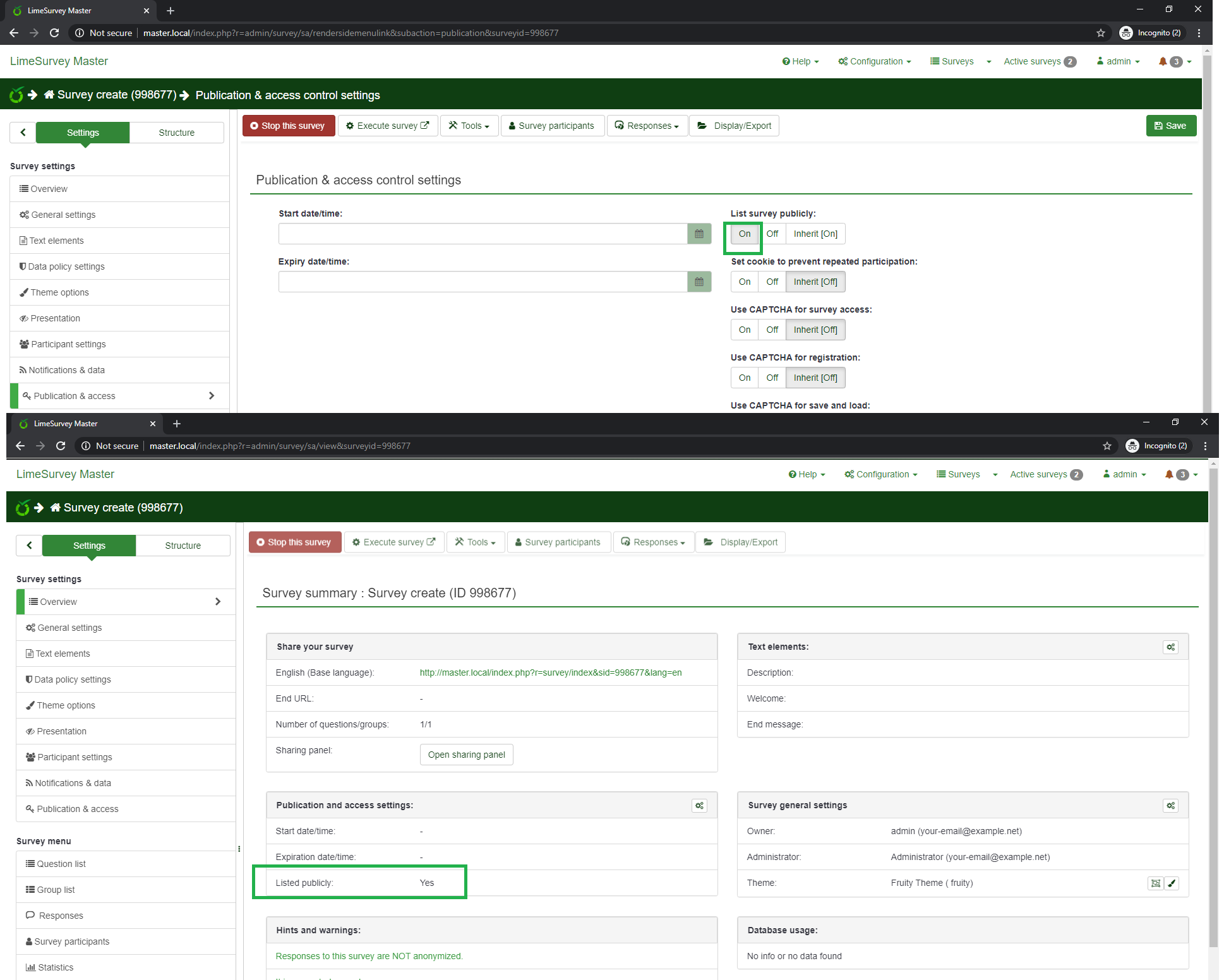Collapse the top sidebar with the back chevron
Image resolution: width=1224 pixels, height=980 pixels.
(23, 133)
